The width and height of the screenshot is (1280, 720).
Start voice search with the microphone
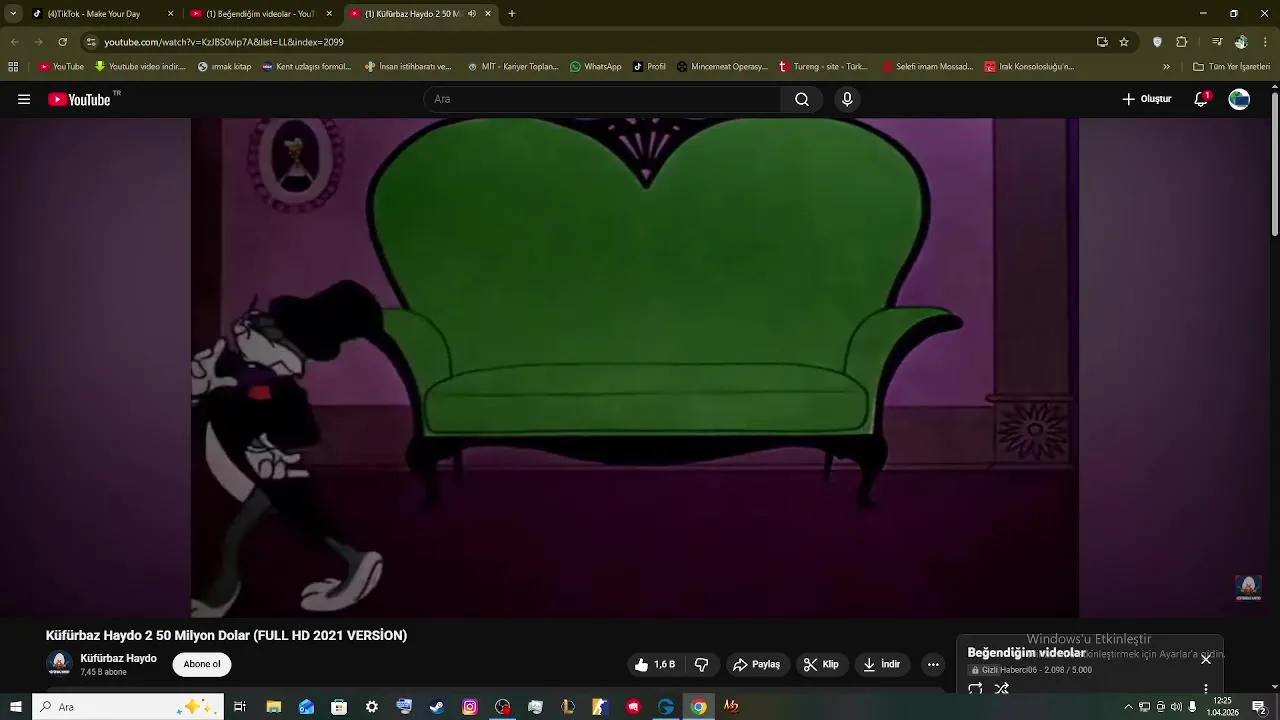[x=847, y=99]
